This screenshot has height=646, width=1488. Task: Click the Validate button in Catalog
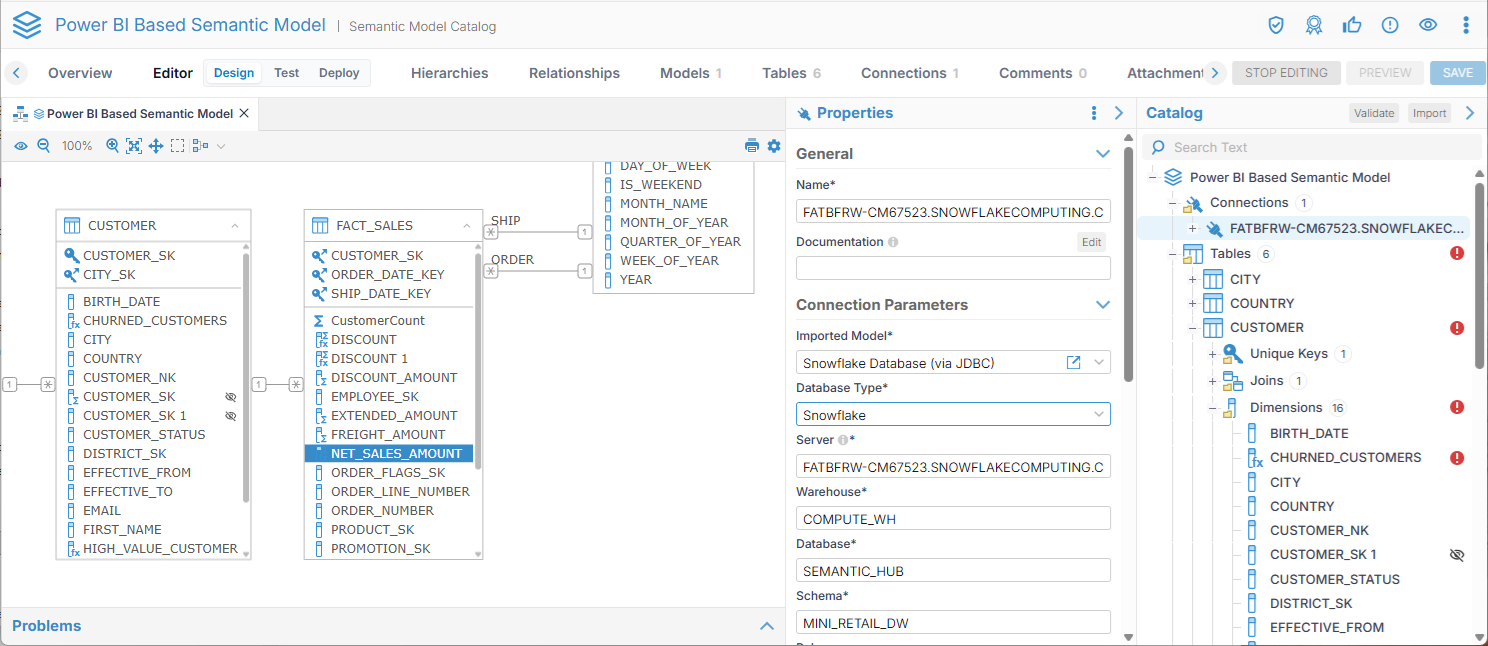coord(1373,113)
